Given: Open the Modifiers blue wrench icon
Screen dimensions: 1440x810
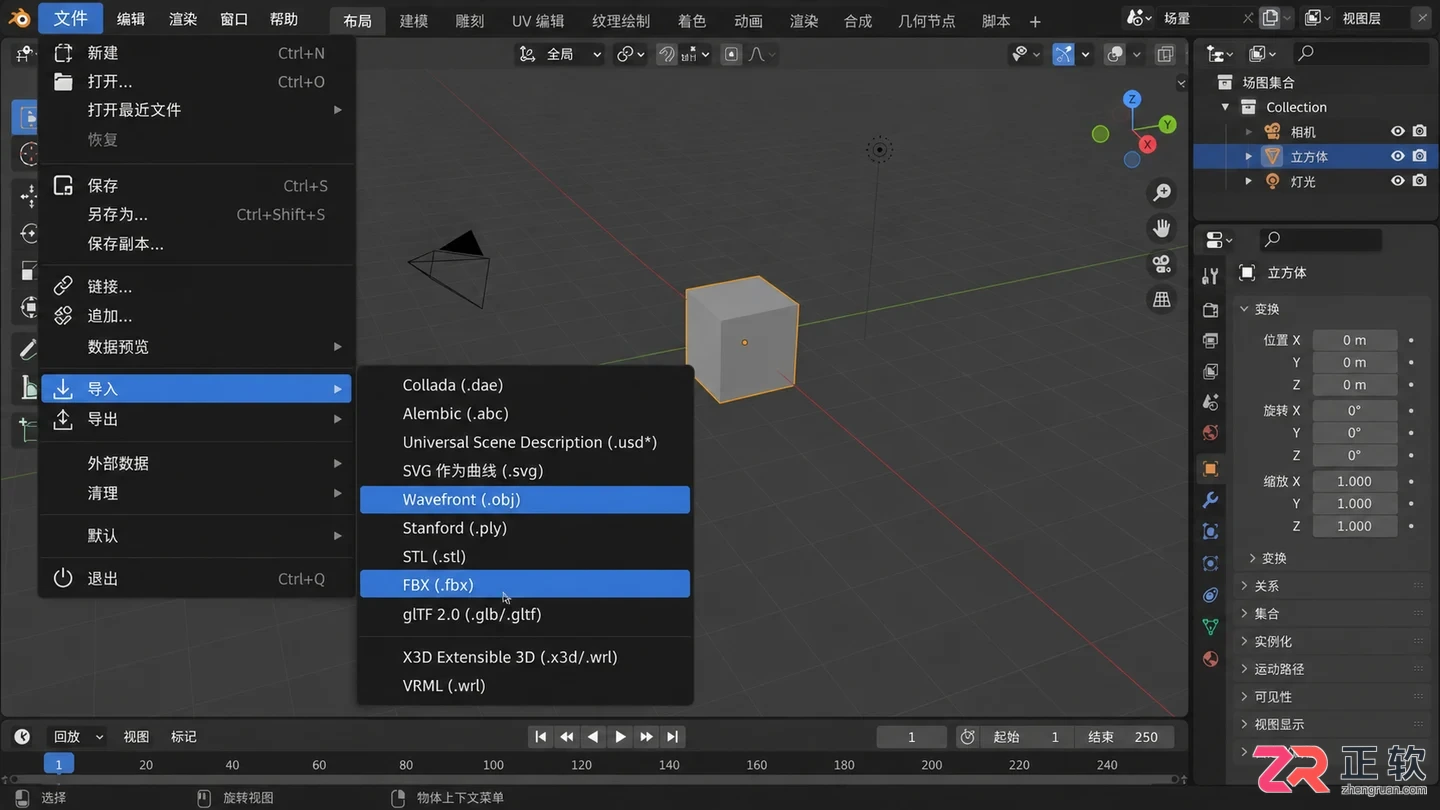Looking at the screenshot, I should [x=1210, y=500].
